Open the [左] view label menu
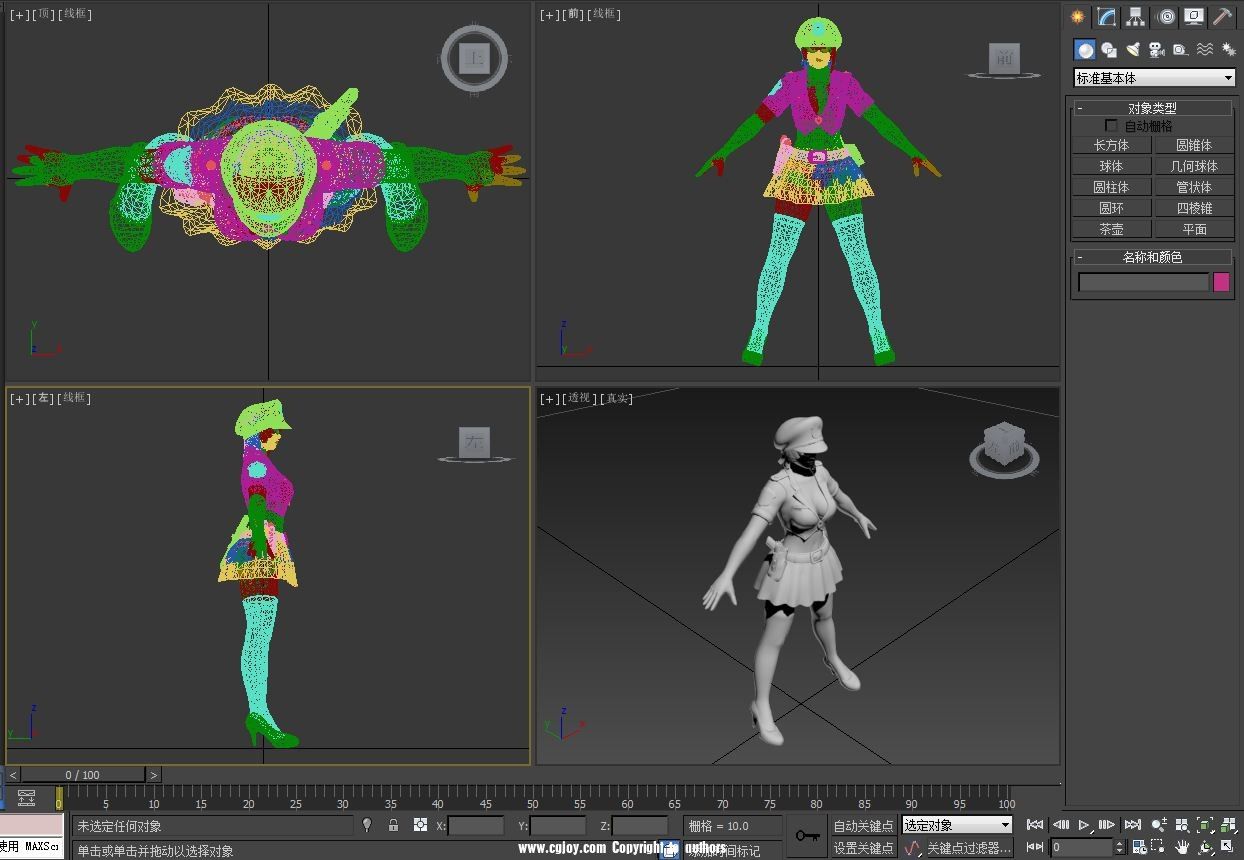 [45, 398]
